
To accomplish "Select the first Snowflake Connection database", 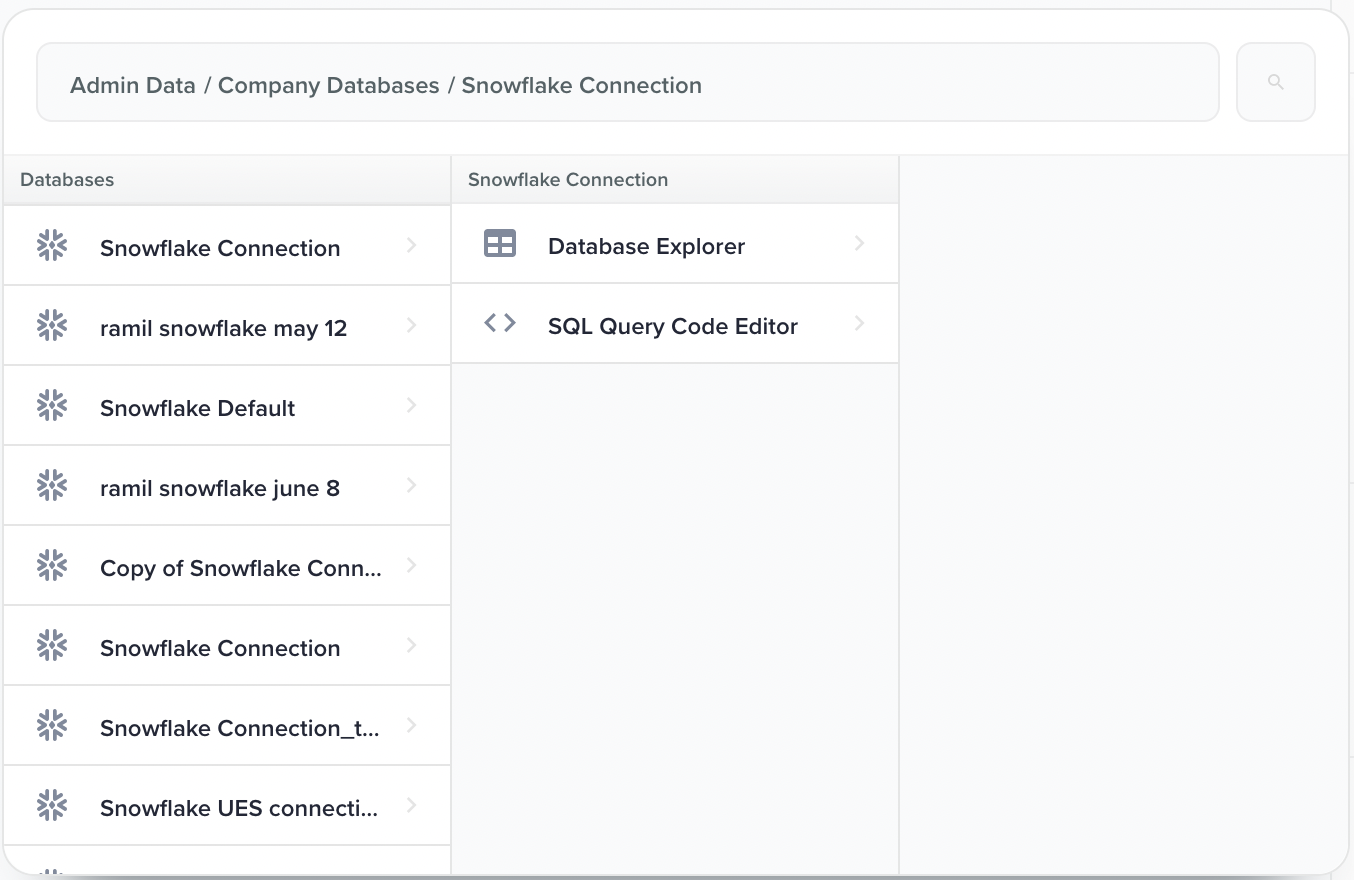I will 220,248.
